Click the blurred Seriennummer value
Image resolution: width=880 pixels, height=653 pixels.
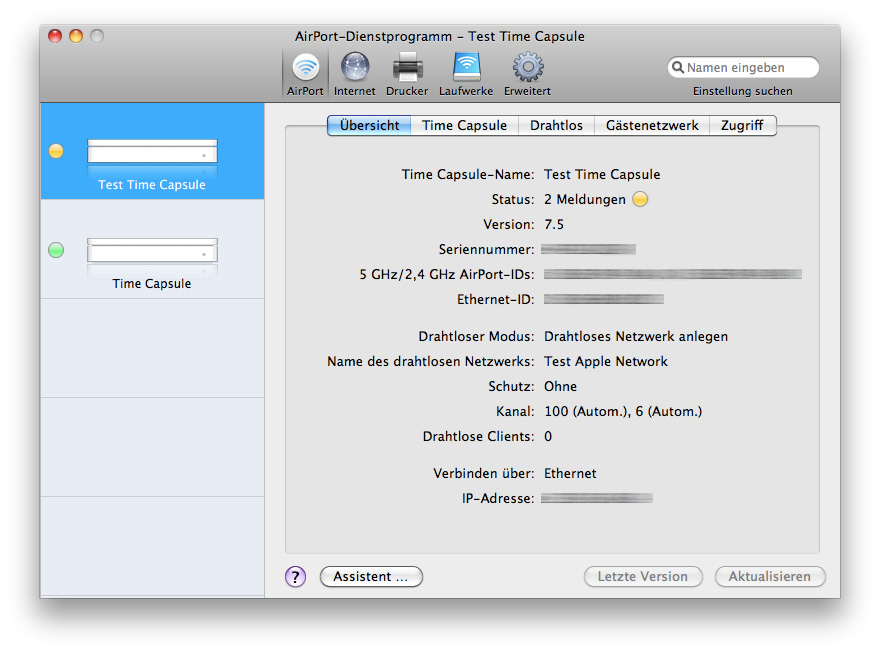tap(588, 249)
